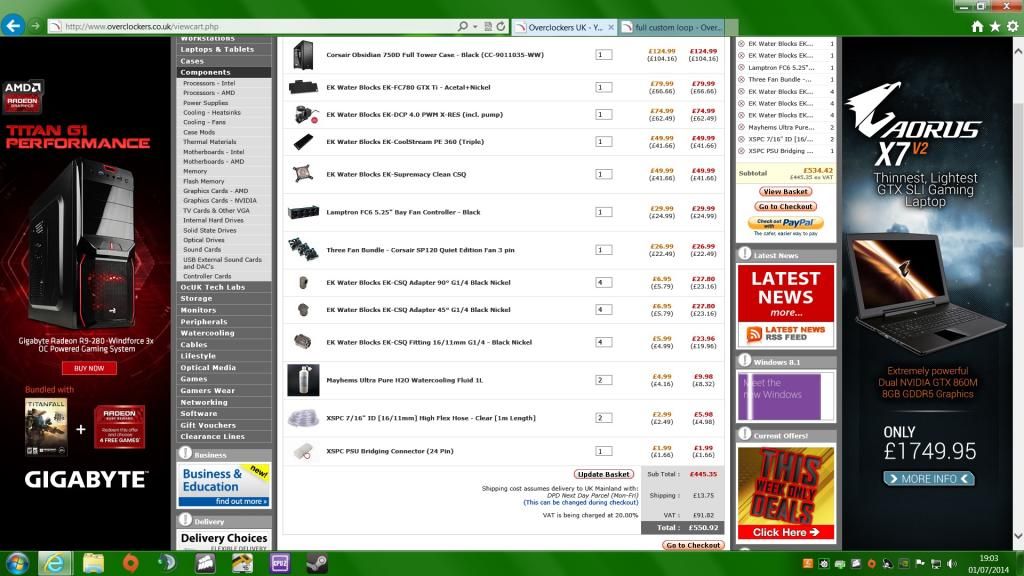The image size is (1024, 576).
Task: Check out with PayPal button
Action: (785, 223)
